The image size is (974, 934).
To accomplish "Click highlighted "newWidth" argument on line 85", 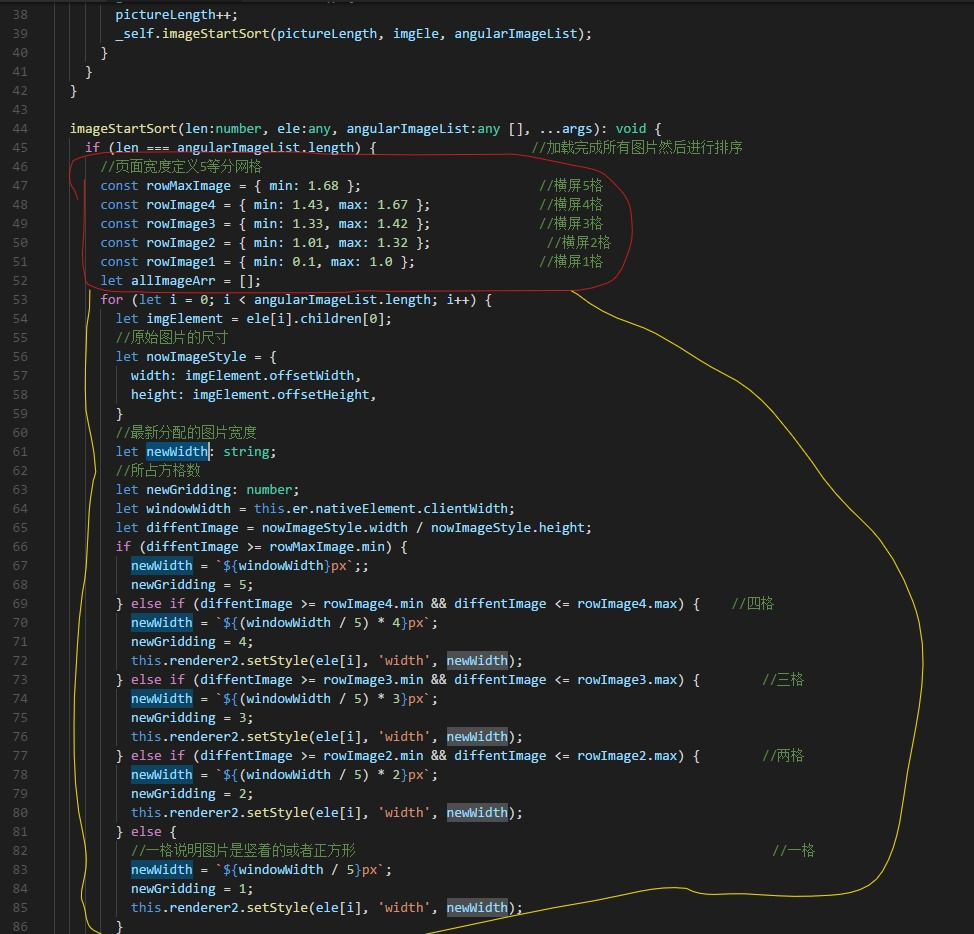I will 477,907.
